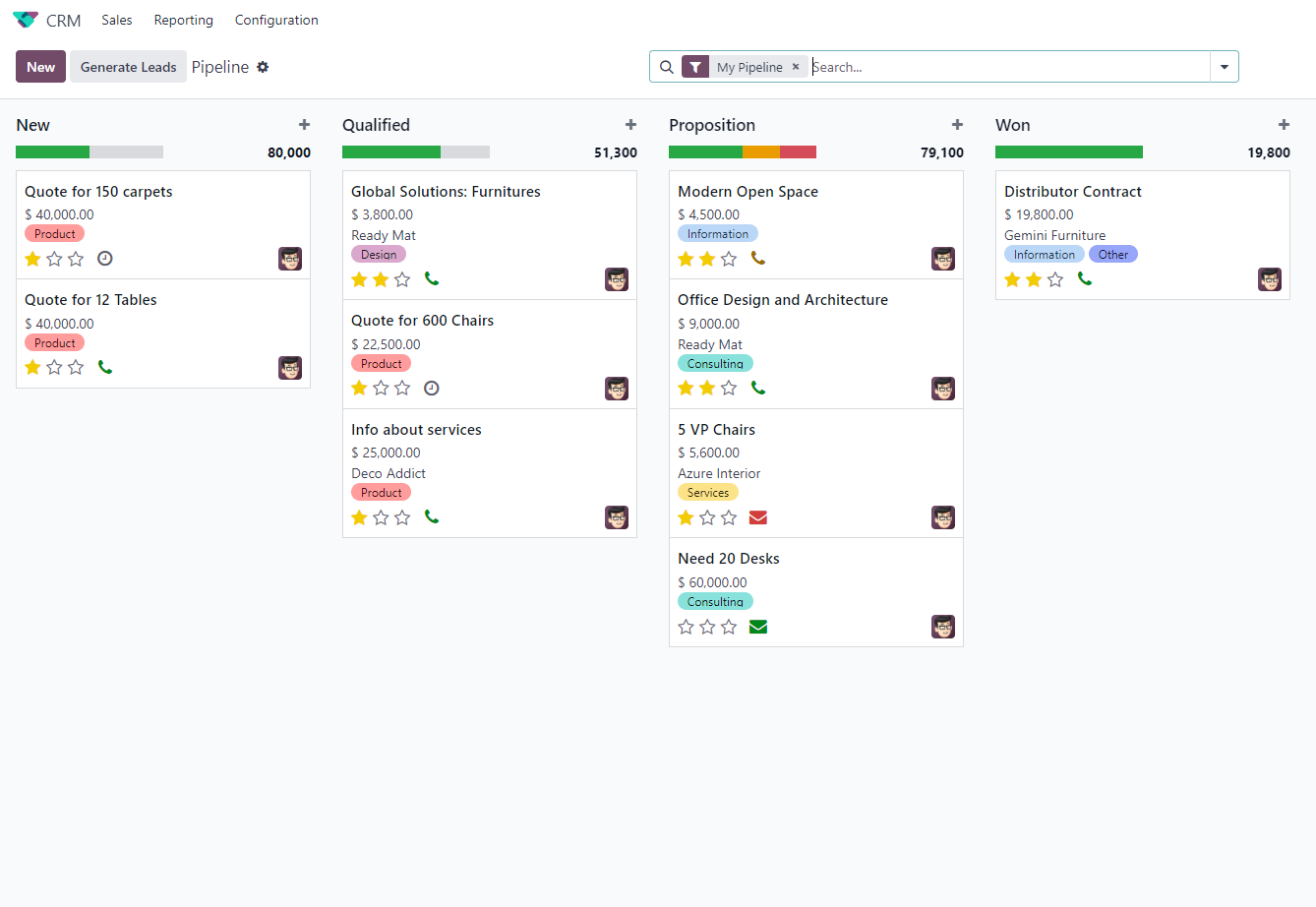This screenshot has height=907, width=1316.
Task: Click the Pipeline settings gear icon
Action: [263, 67]
